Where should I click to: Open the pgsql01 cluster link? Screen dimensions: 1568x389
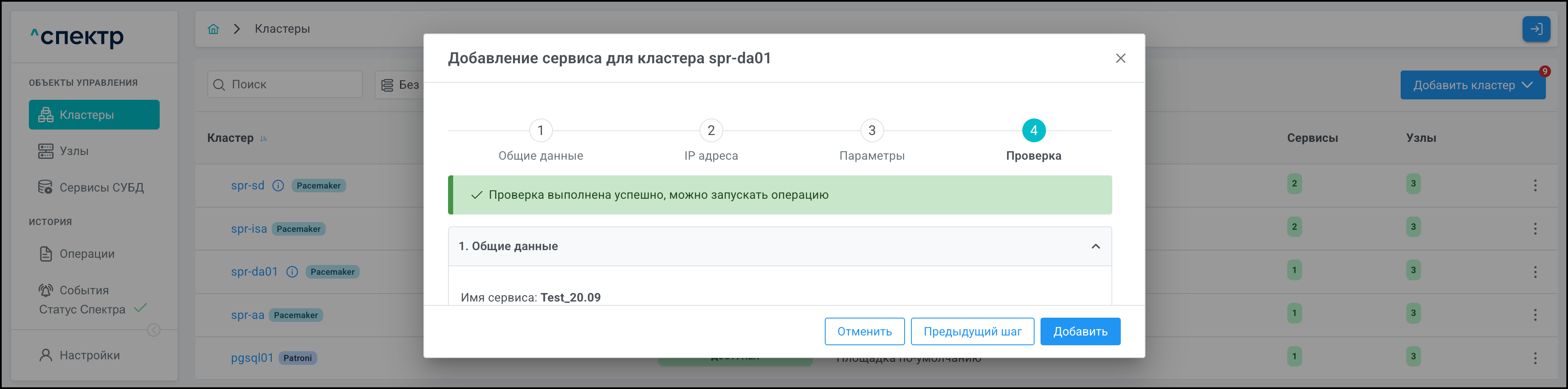pos(252,358)
